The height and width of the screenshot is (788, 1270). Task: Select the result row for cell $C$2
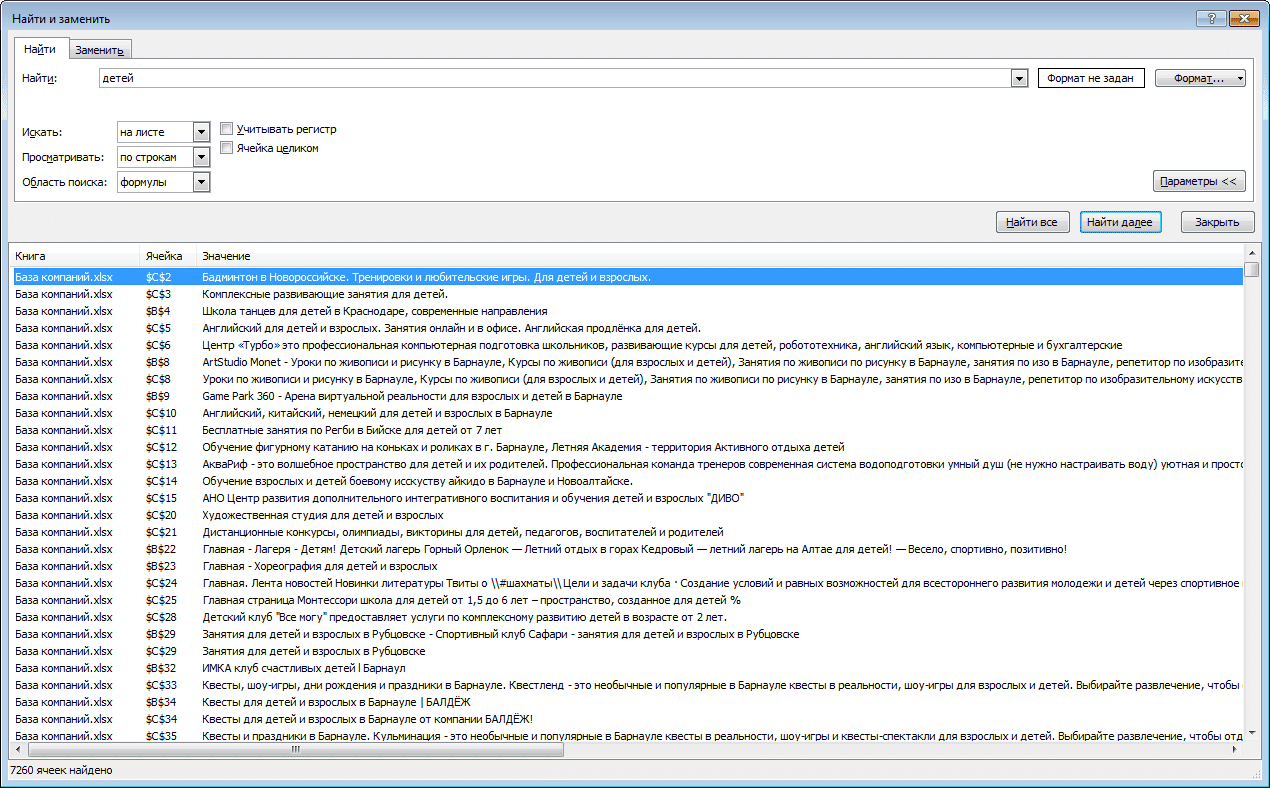627,277
